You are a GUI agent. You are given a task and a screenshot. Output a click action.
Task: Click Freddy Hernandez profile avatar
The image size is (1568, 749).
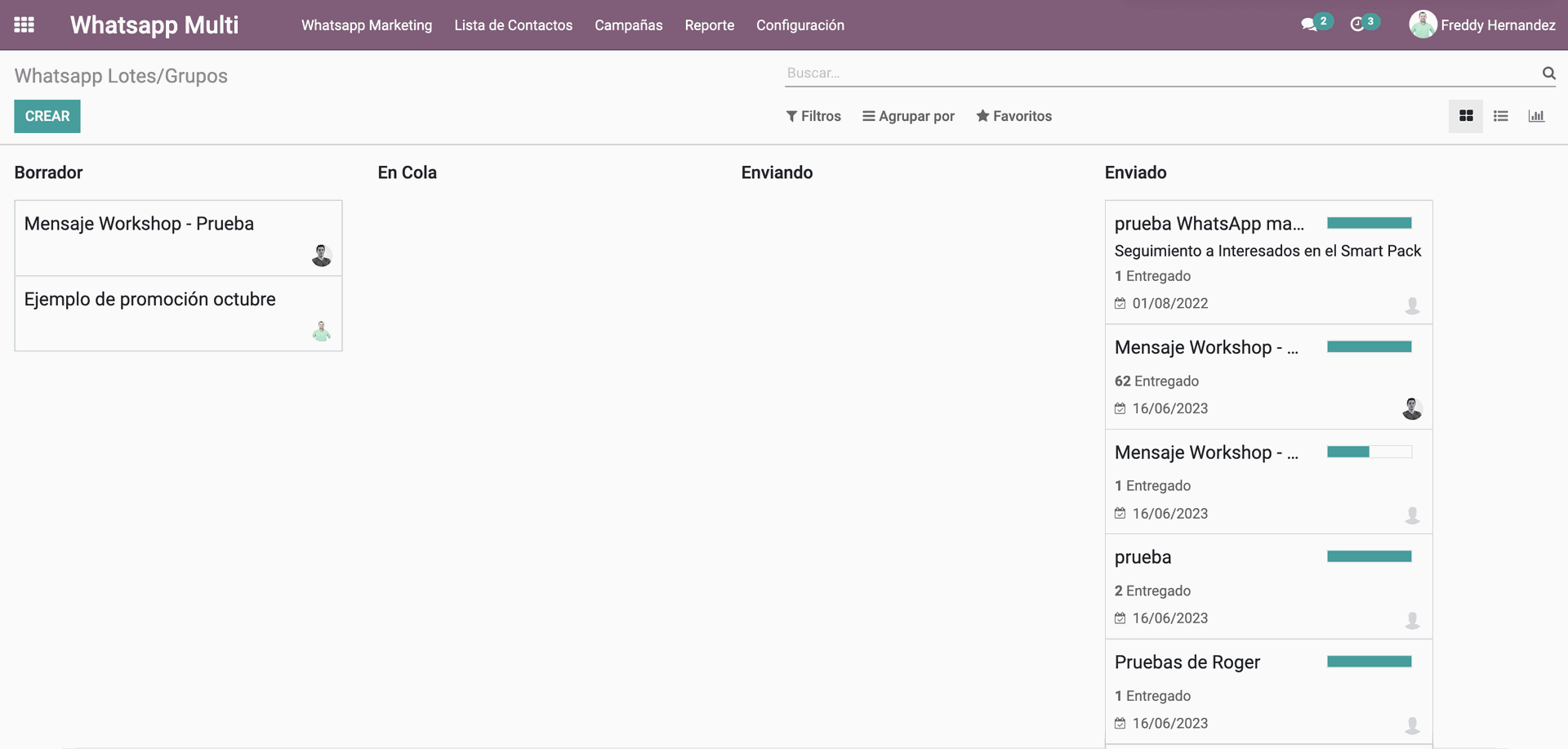coord(1423,25)
